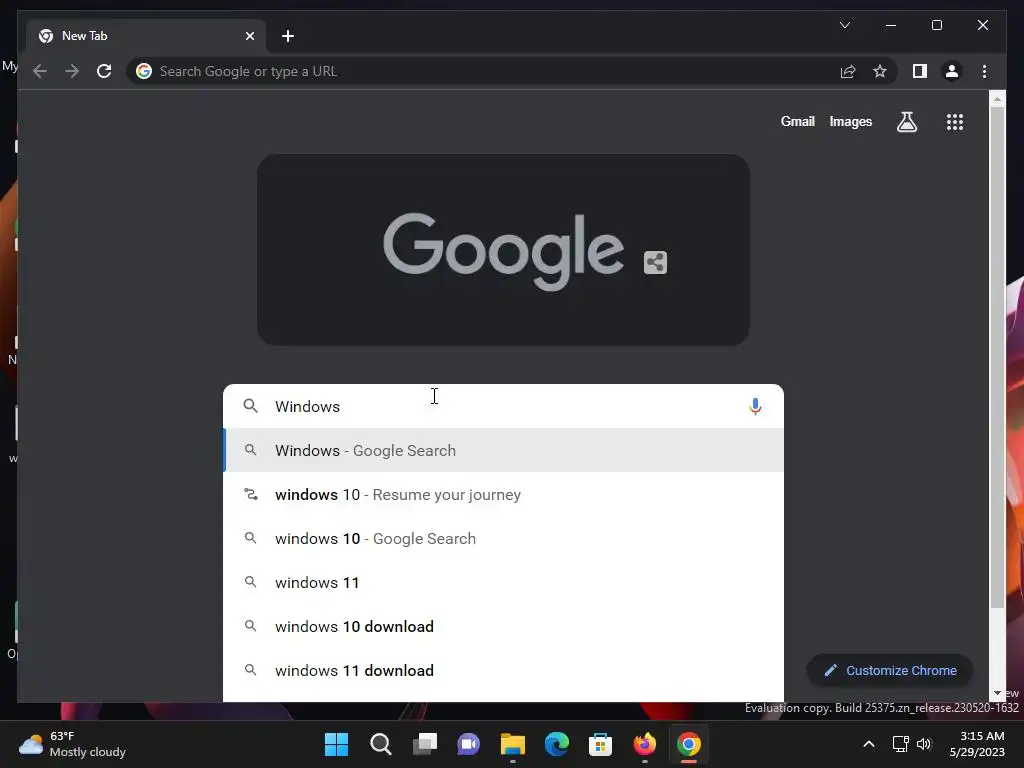The height and width of the screenshot is (768, 1024).
Task: Open network status in system tray
Action: coord(901,744)
